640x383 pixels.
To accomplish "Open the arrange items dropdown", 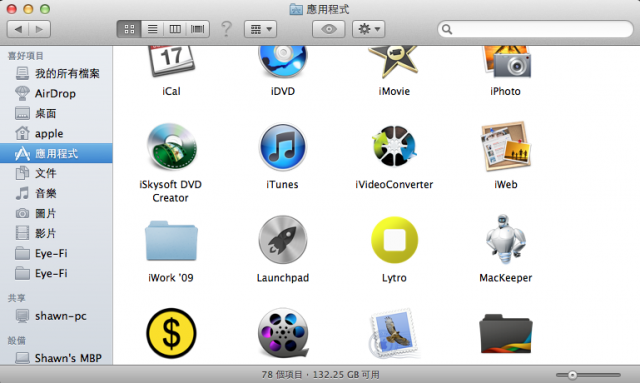I will click(x=260, y=29).
